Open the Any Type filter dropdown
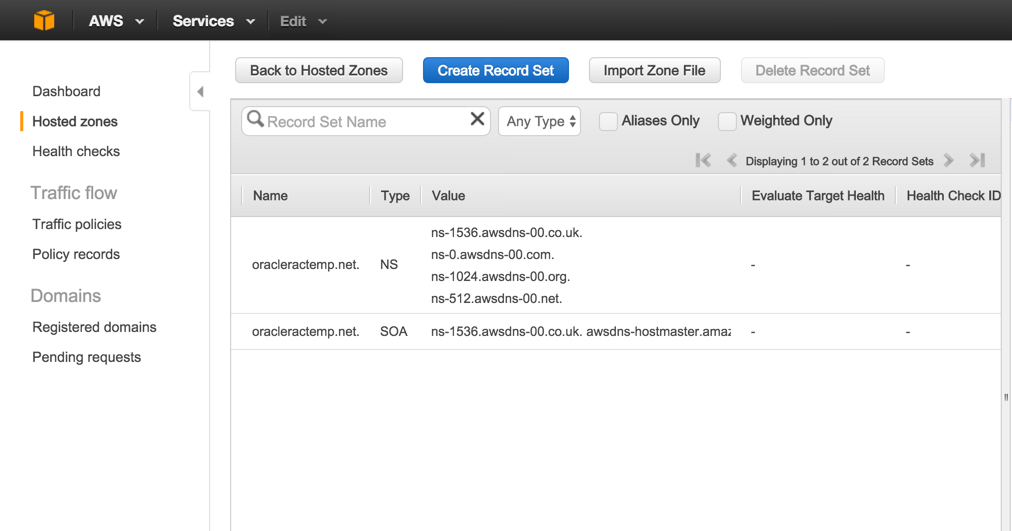 point(540,121)
